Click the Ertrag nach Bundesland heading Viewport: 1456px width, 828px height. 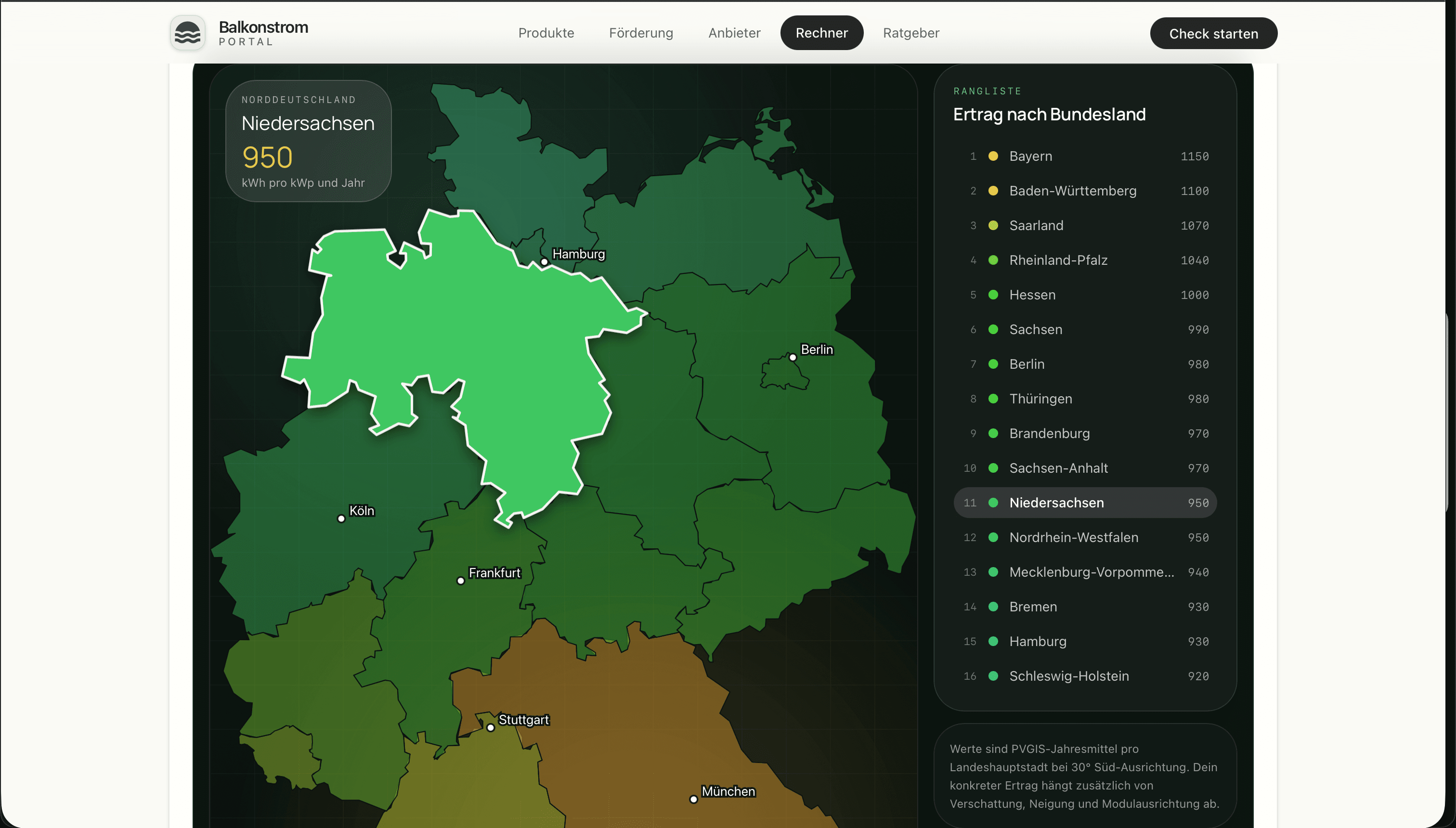[x=1049, y=115]
